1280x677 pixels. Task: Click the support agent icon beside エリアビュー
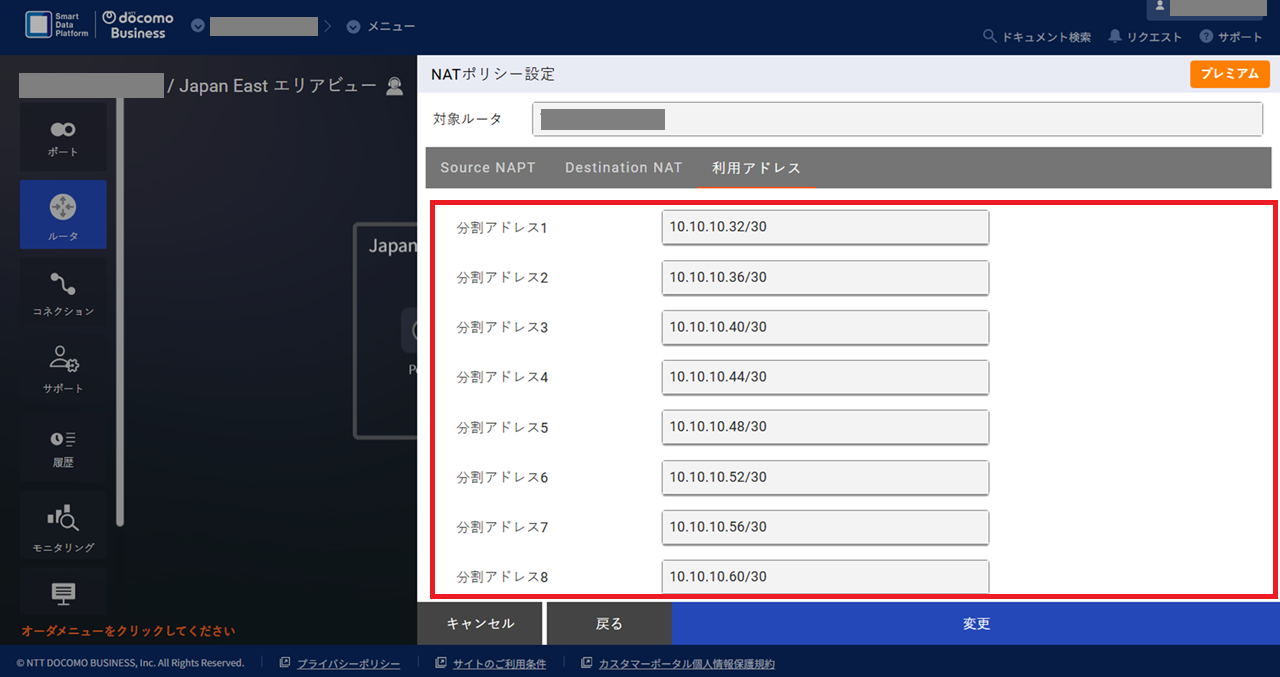click(395, 86)
